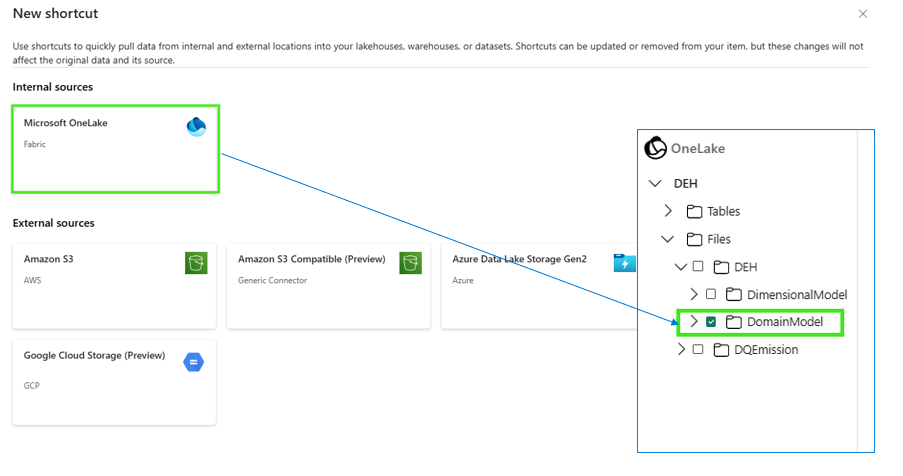The height and width of the screenshot is (476, 903).
Task: Collapse the Files folder chevron
Action: [x=668, y=239]
